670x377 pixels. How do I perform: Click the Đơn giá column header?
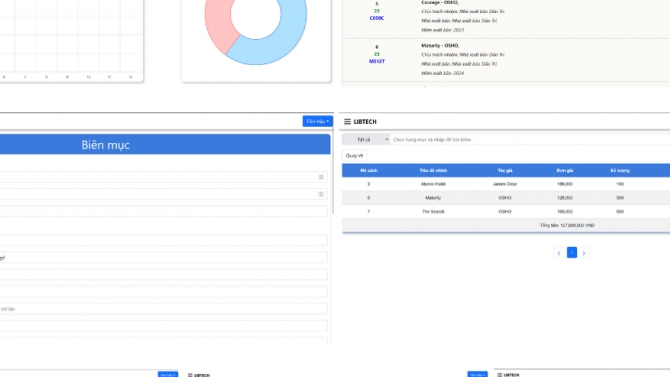pos(565,171)
